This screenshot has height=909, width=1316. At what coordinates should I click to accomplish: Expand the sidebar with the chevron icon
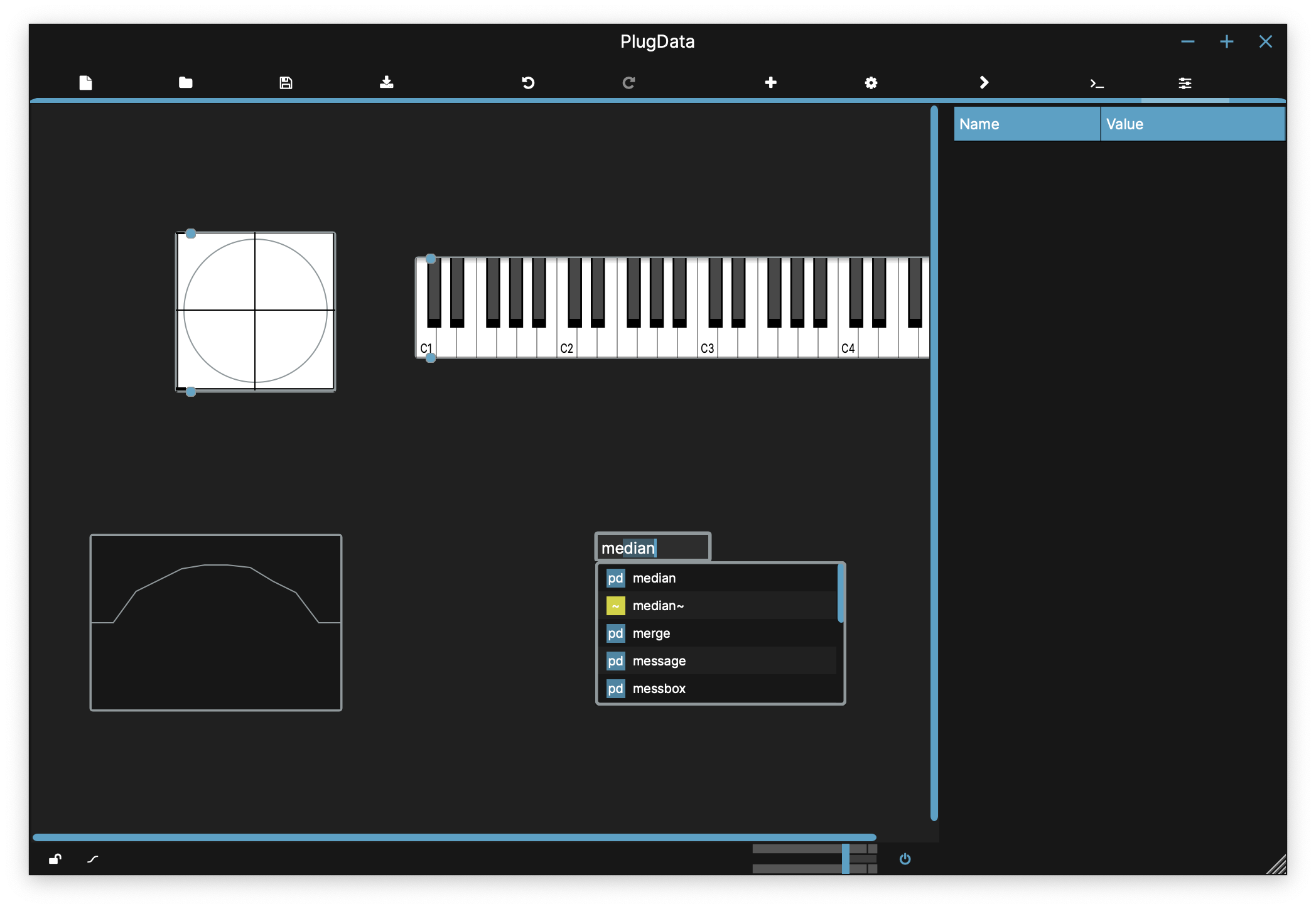984,82
